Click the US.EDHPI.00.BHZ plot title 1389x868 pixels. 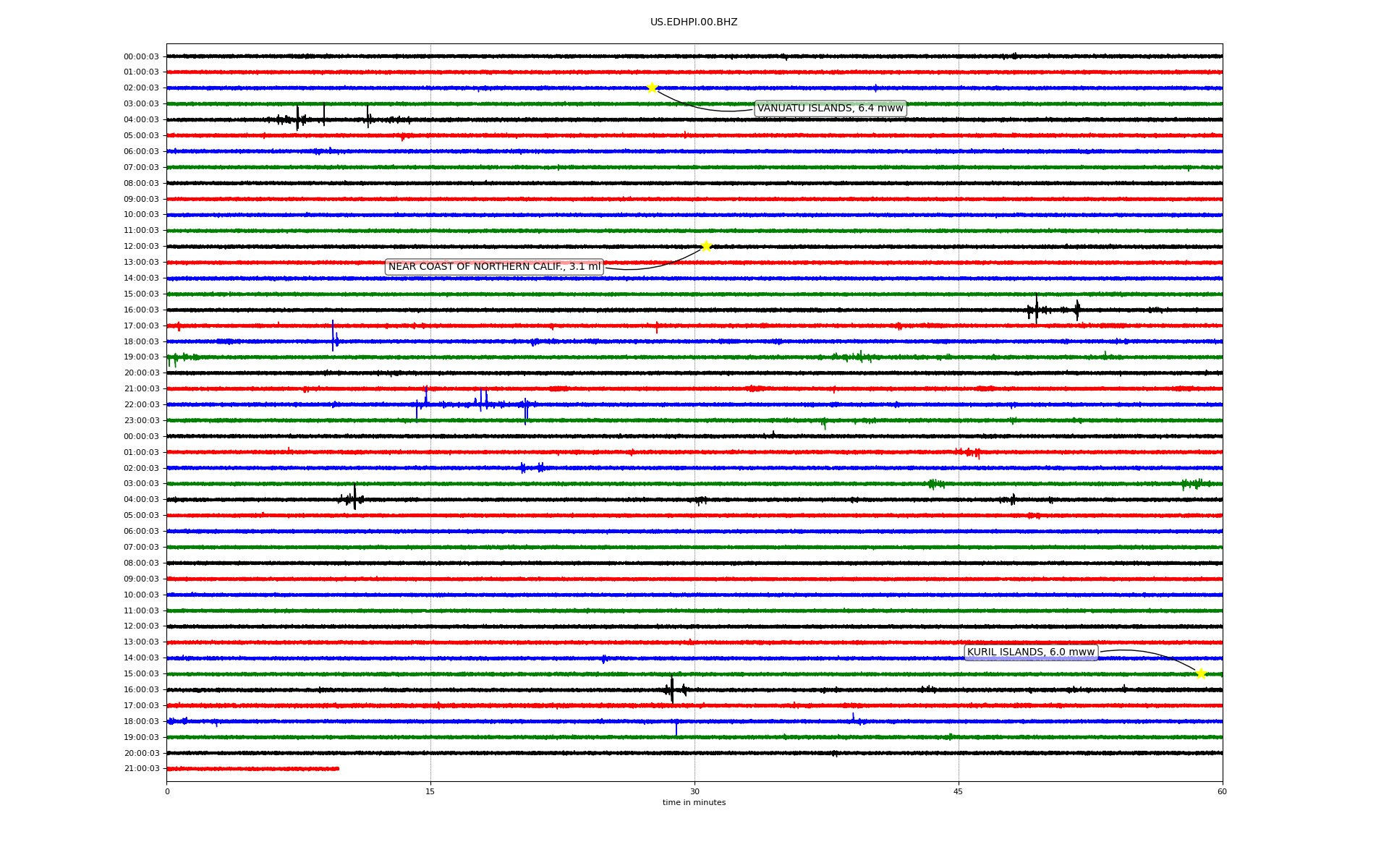coord(694,22)
